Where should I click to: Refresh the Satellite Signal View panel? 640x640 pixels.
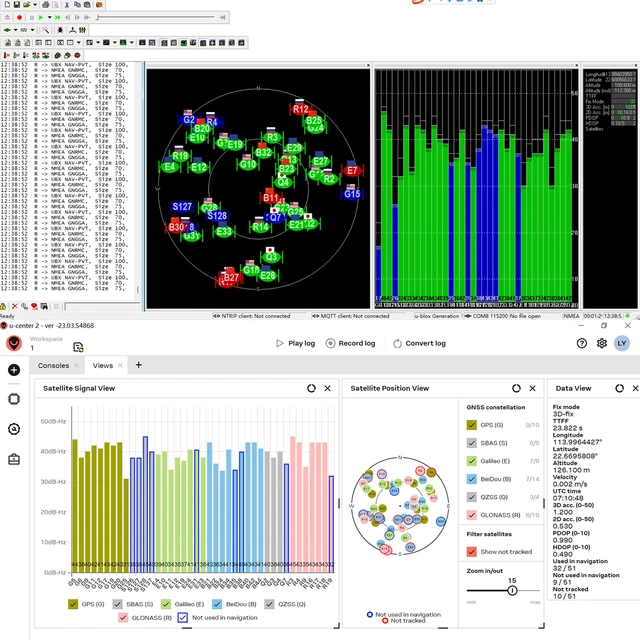click(x=311, y=388)
